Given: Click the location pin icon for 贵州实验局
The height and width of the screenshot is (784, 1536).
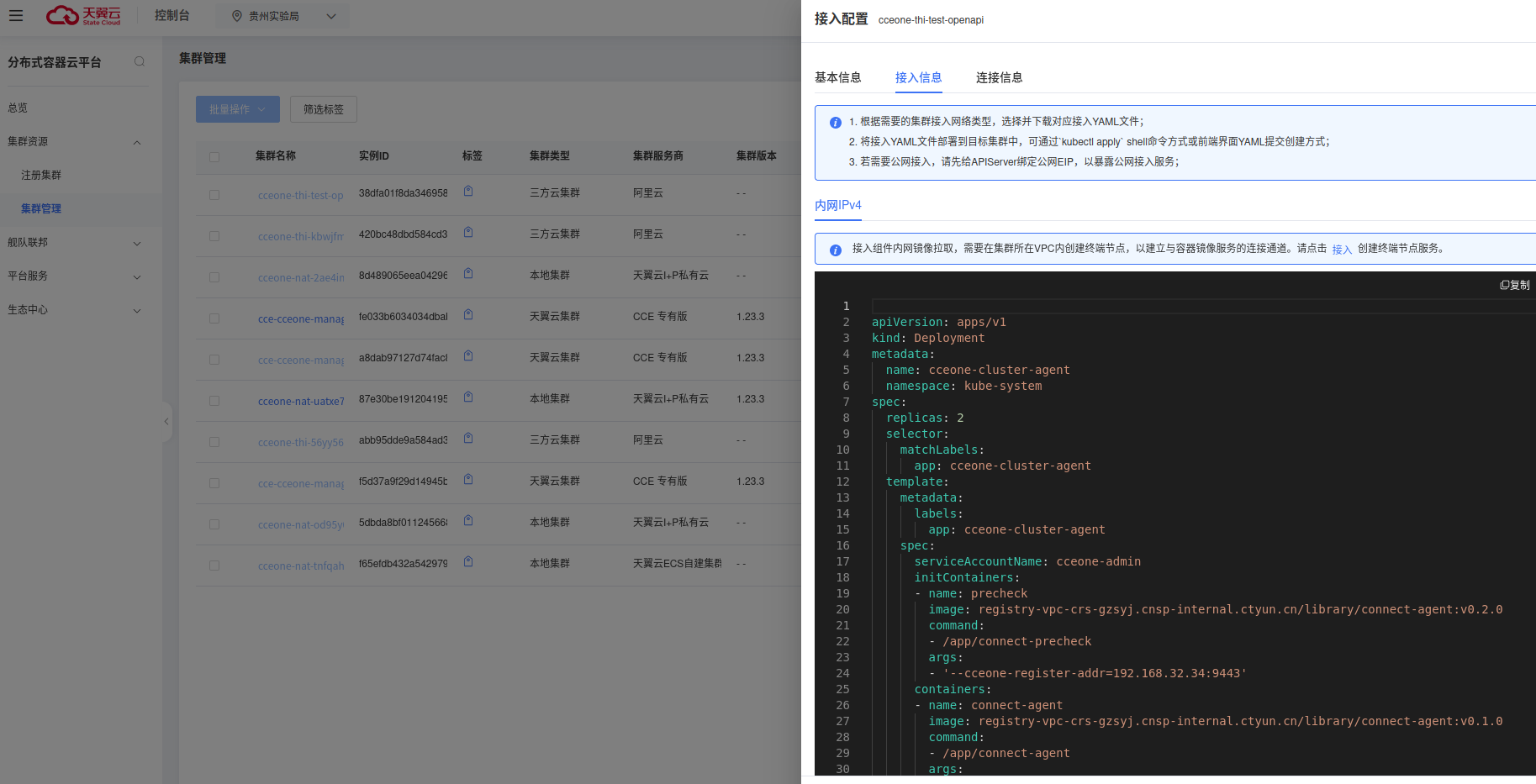Looking at the screenshot, I should tap(237, 16).
